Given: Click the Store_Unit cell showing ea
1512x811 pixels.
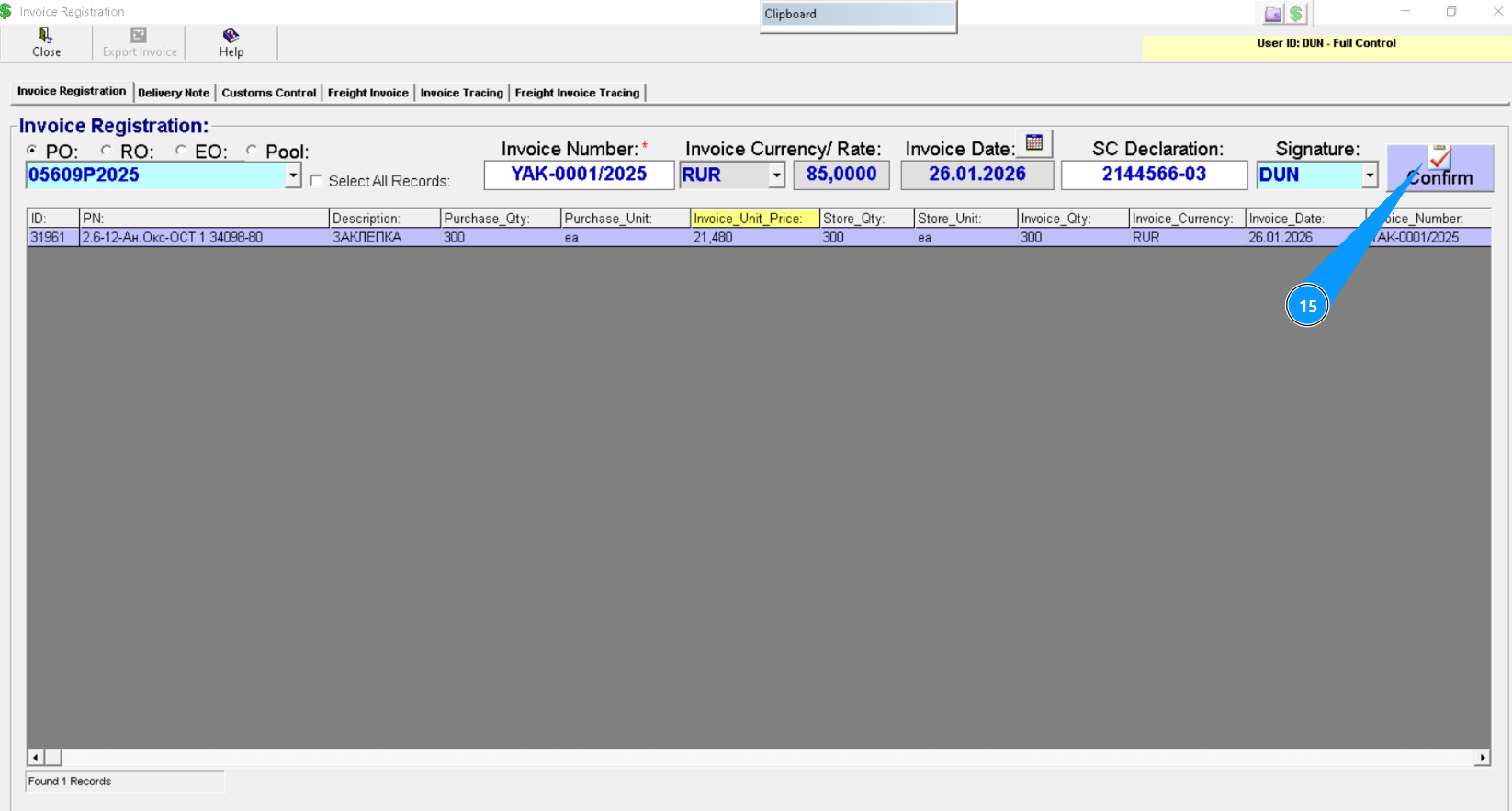Looking at the screenshot, I should (966, 237).
